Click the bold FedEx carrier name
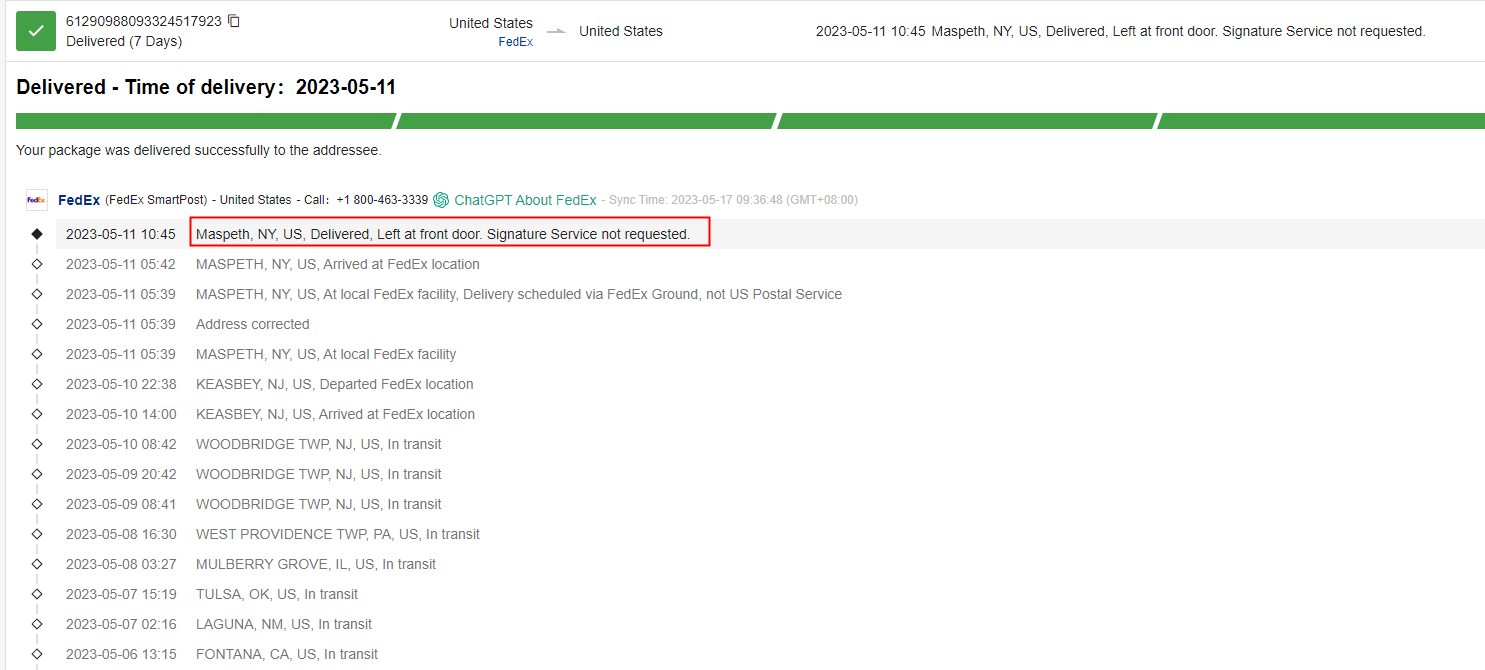This screenshot has width=1485, height=670. click(x=79, y=200)
